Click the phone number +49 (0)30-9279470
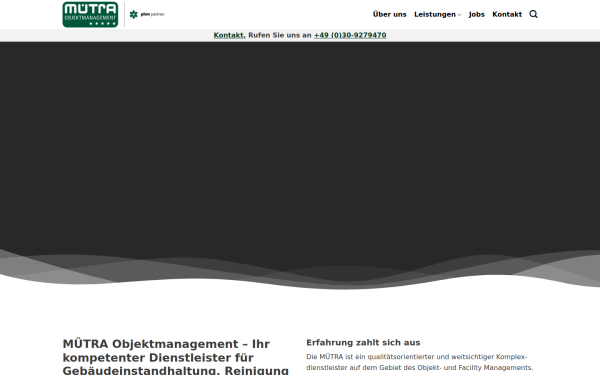This screenshot has height=375, width=600. pyautogui.click(x=350, y=35)
